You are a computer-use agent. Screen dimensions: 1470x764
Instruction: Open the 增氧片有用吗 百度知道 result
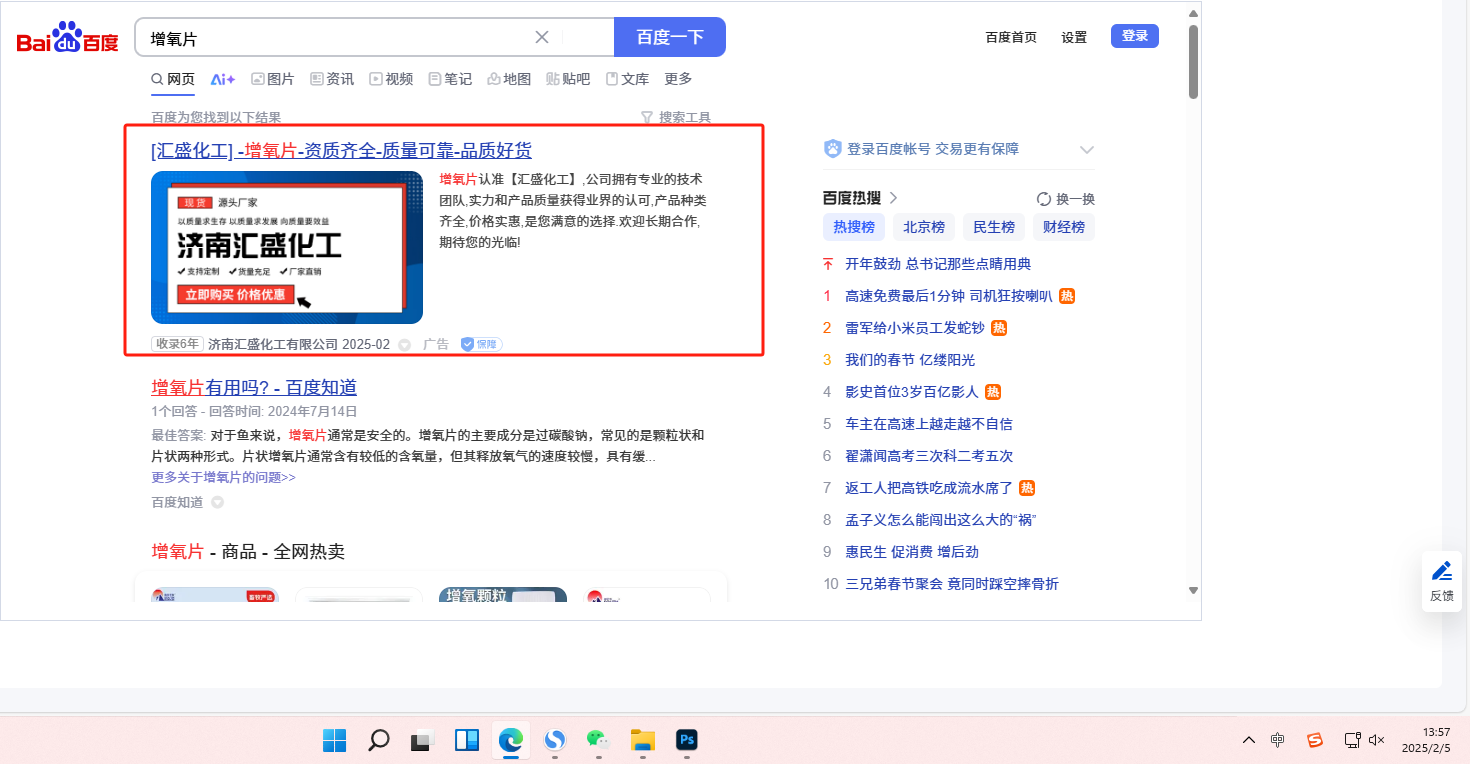pyautogui.click(x=254, y=388)
